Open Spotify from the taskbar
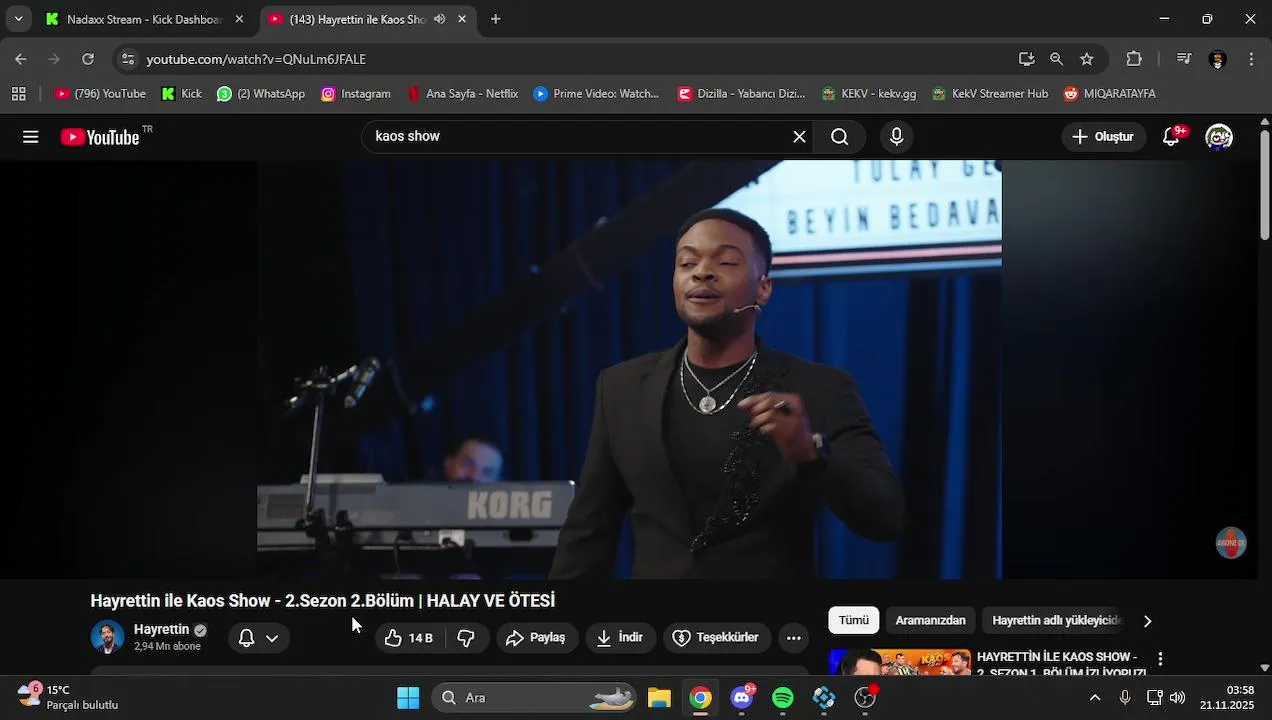 pos(783,698)
